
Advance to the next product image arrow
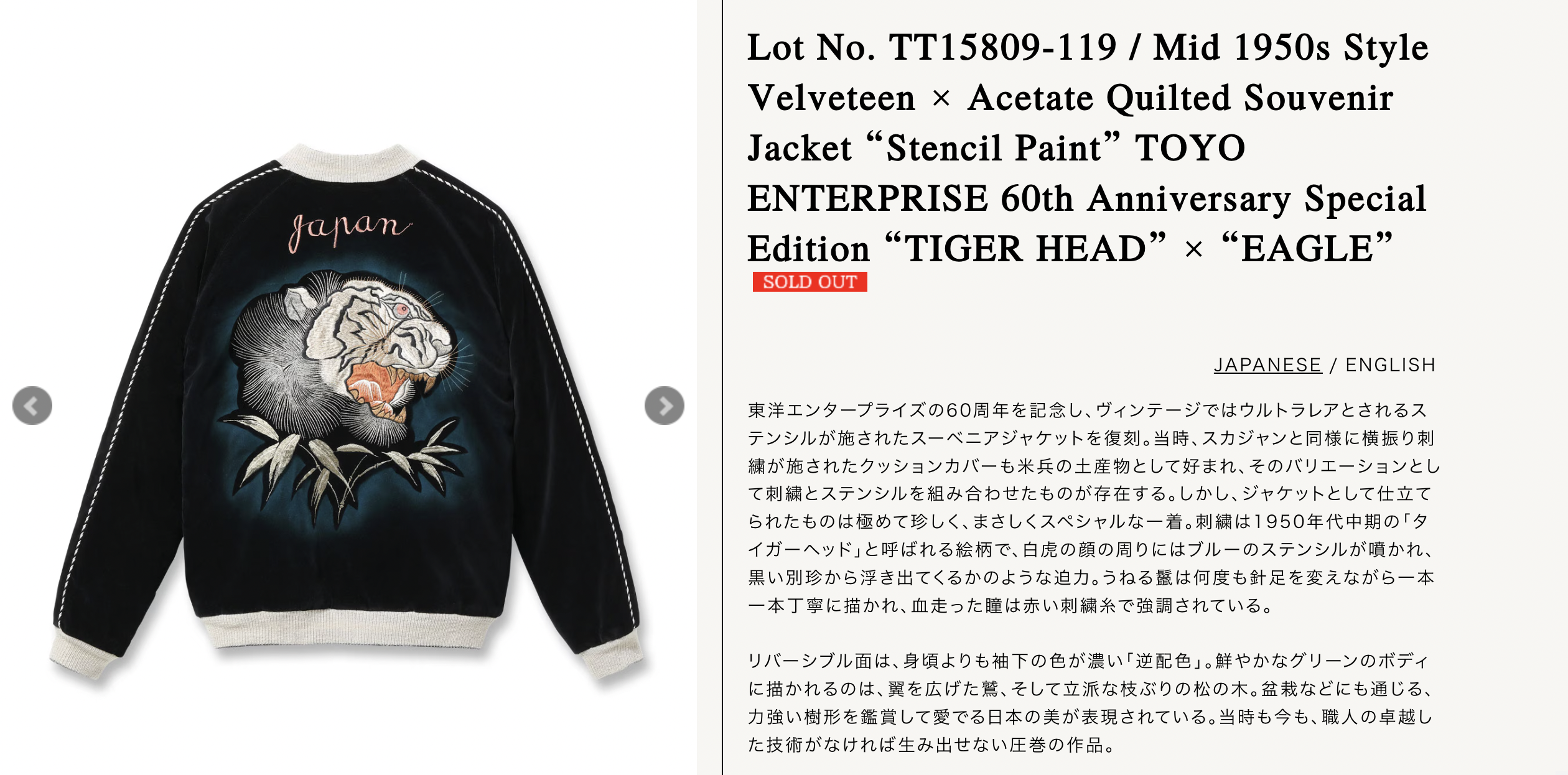pyautogui.click(x=665, y=406)
